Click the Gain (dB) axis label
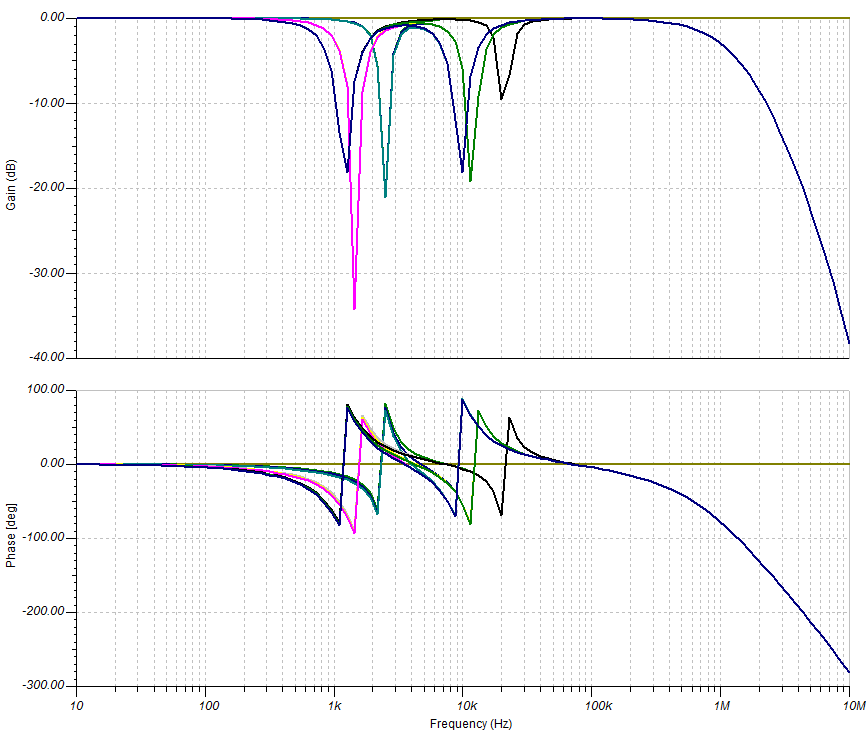This screenshot has height=742, width=866. [x=10, y=185]
